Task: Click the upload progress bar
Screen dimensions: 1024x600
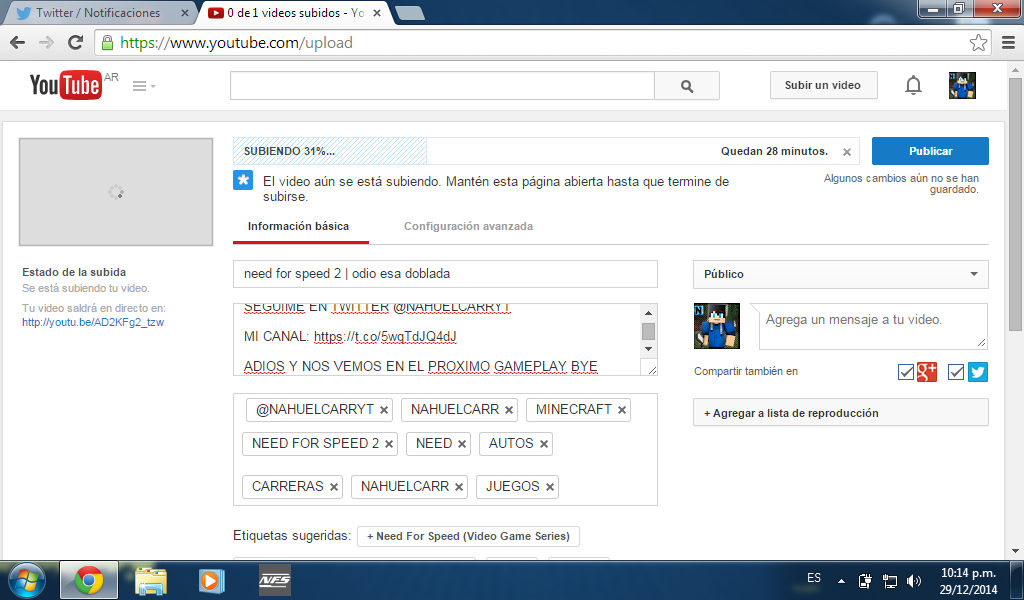Action: coord(546,151)
